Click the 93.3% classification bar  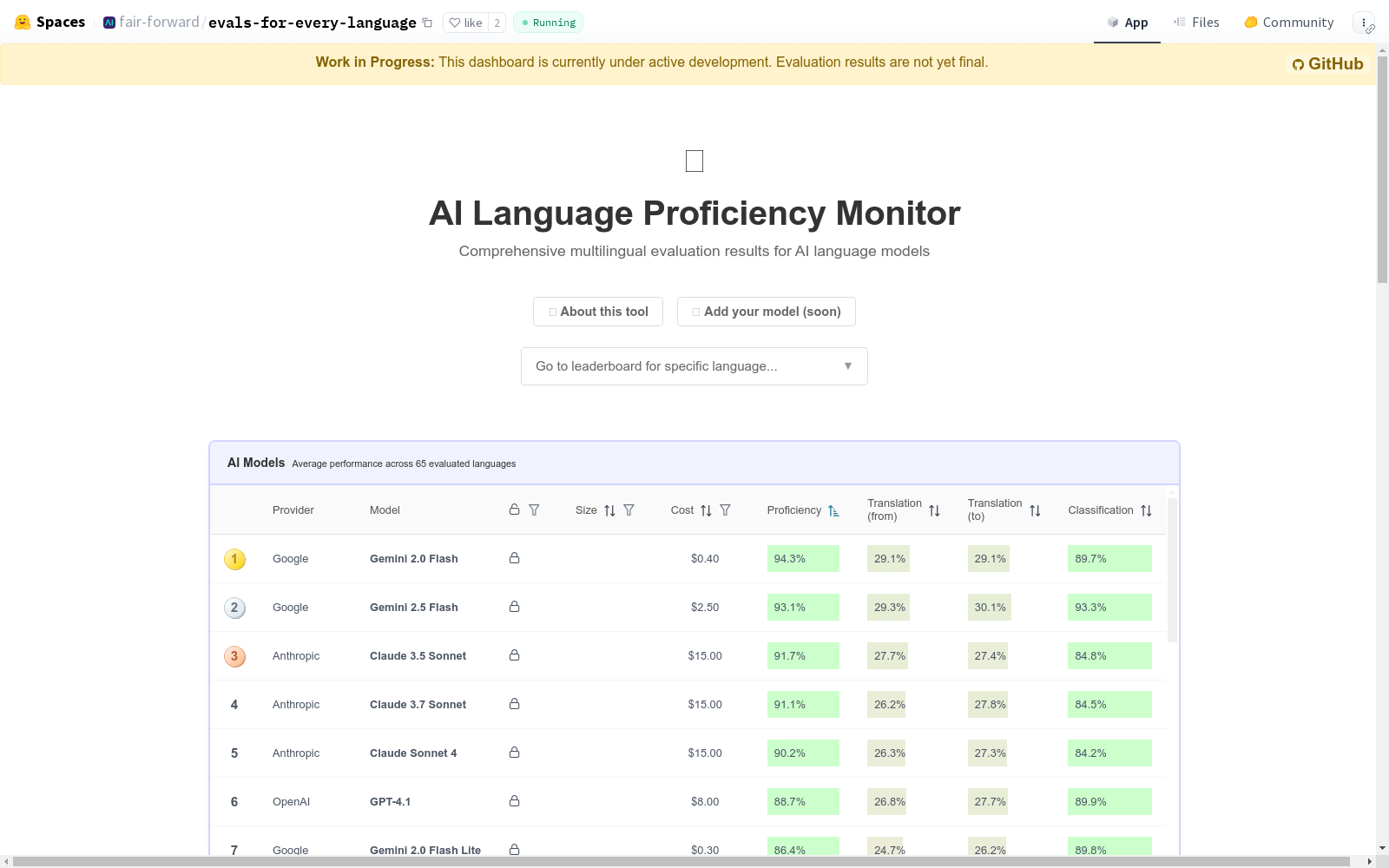tap(1109, 608)
